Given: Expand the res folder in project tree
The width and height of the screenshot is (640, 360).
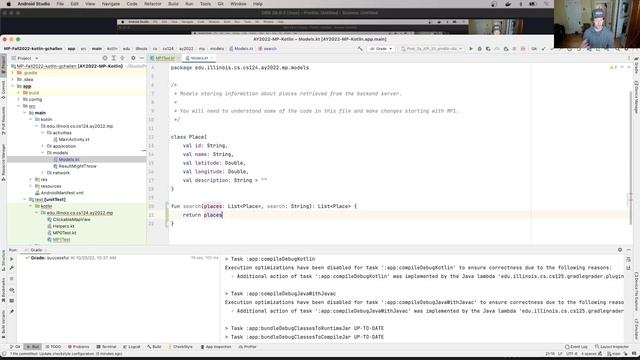Looking at the screenshot, I should 31,180.
